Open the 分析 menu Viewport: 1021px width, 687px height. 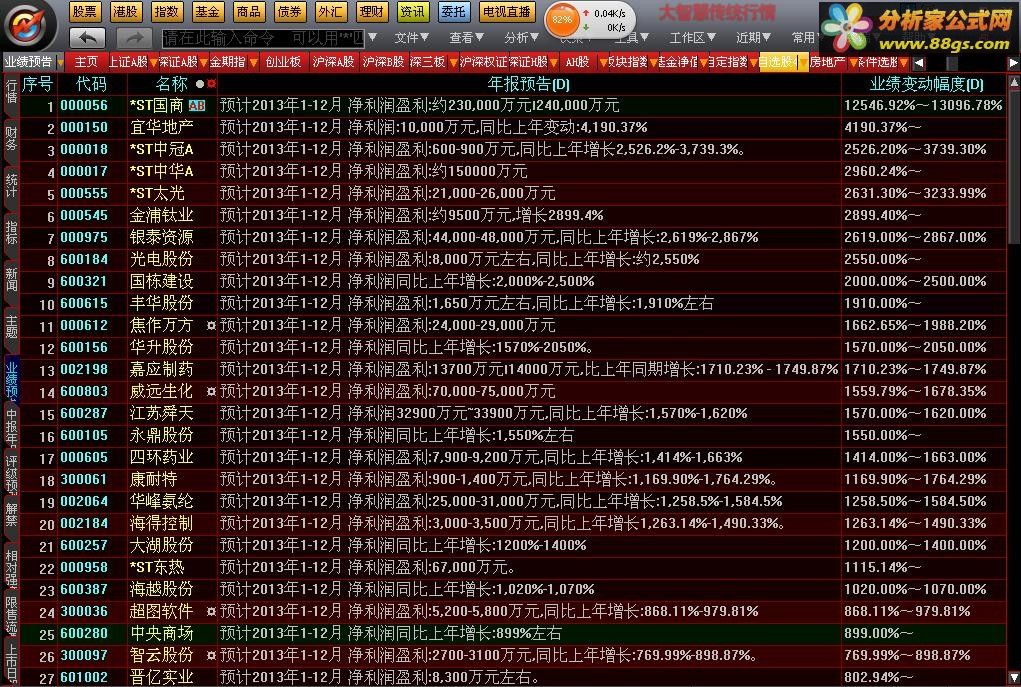tap(521, 38)
